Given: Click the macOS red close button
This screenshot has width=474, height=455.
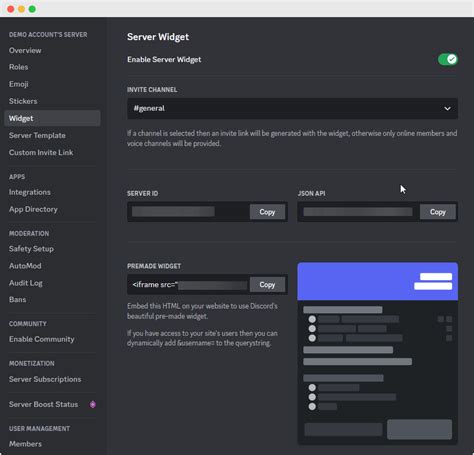Looking at the screenshot, I should (x=11, y=9).
